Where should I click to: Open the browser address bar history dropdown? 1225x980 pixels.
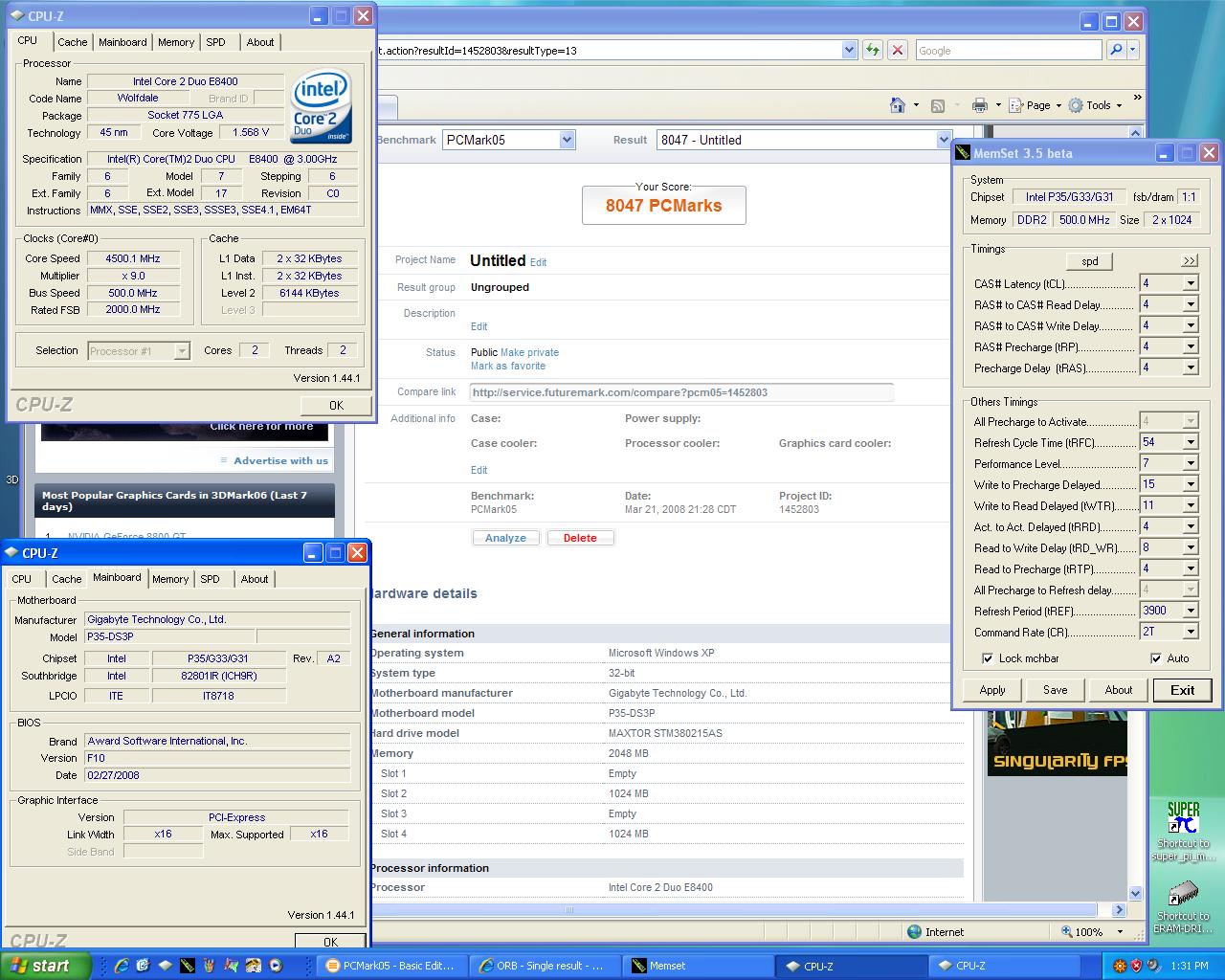tap(849, 50)
